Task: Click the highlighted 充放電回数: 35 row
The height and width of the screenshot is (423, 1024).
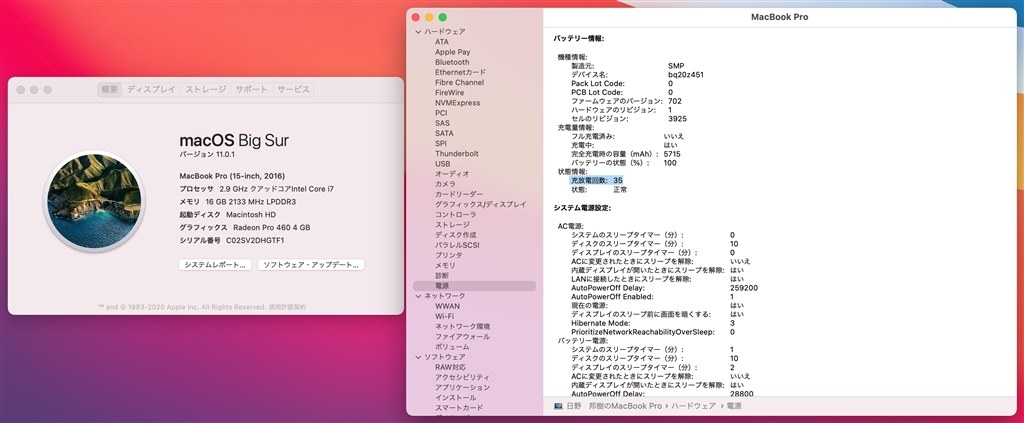Action: tap(596, 180)
